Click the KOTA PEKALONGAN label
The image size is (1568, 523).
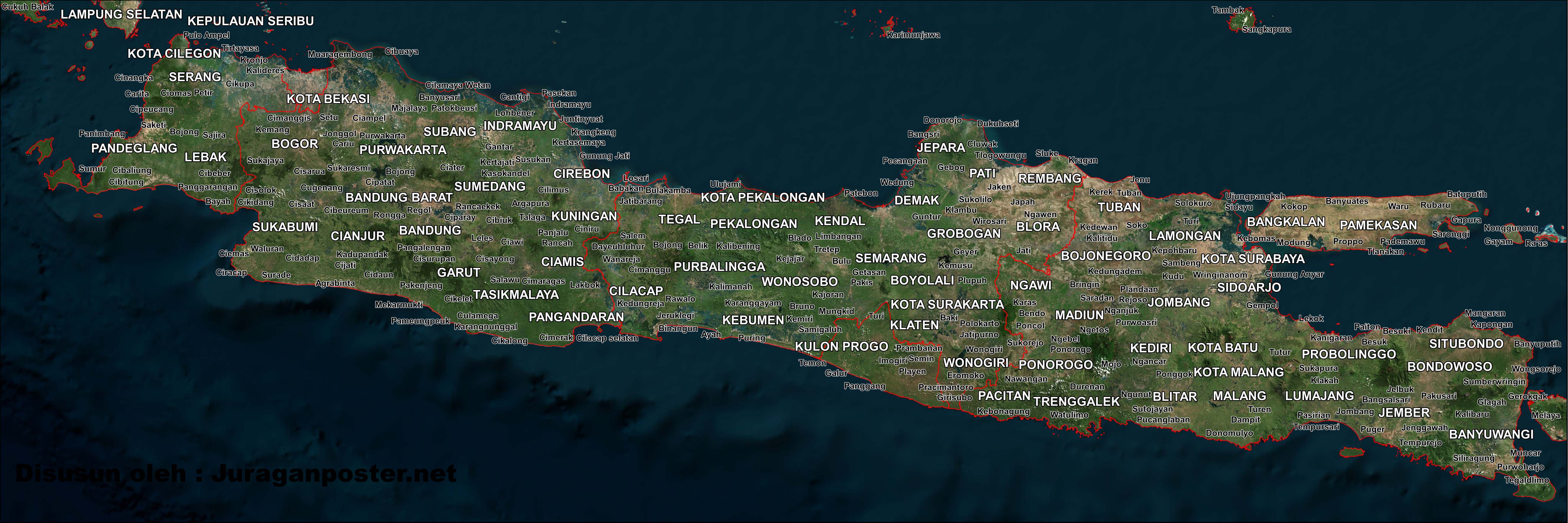pyautogui.click(x=763, y=197)
